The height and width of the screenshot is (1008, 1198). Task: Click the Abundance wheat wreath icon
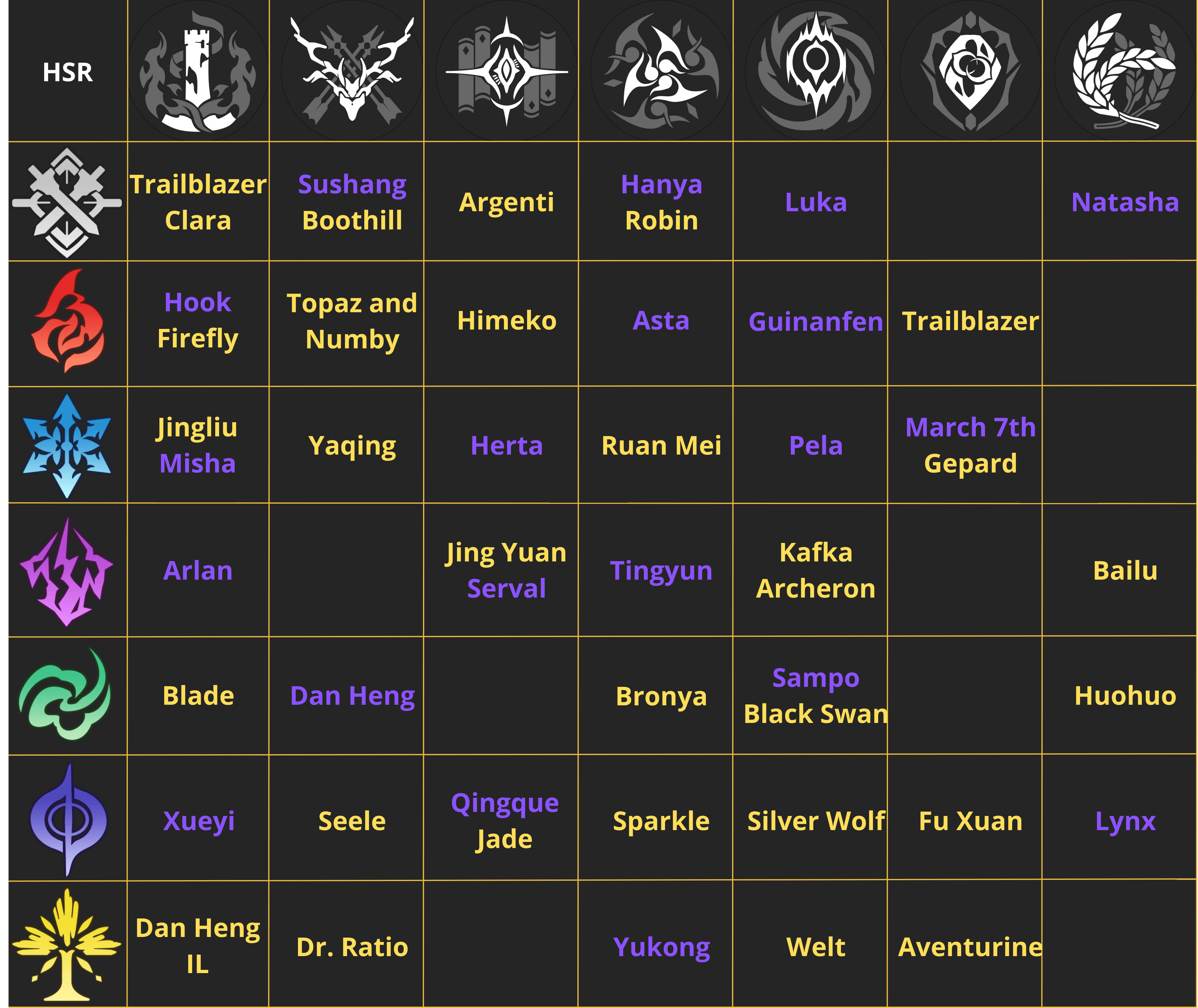point(1124,71)
